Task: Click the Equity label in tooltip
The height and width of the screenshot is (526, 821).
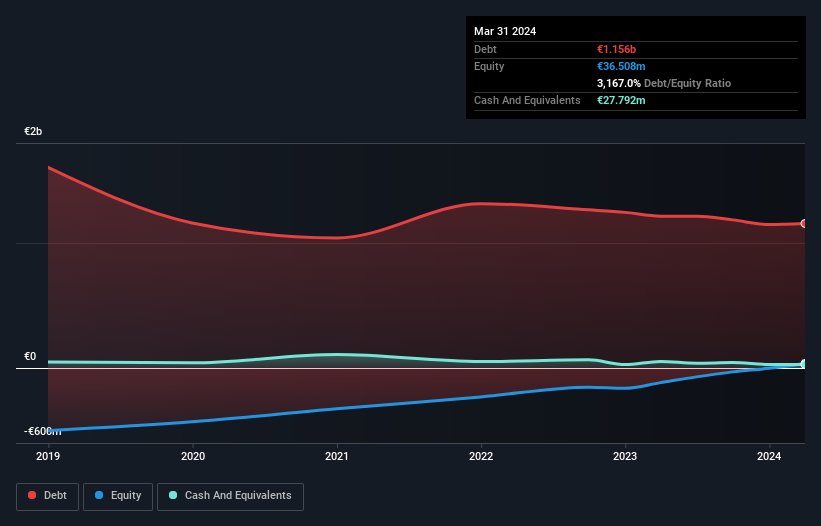Action: [x=489, y=66]
